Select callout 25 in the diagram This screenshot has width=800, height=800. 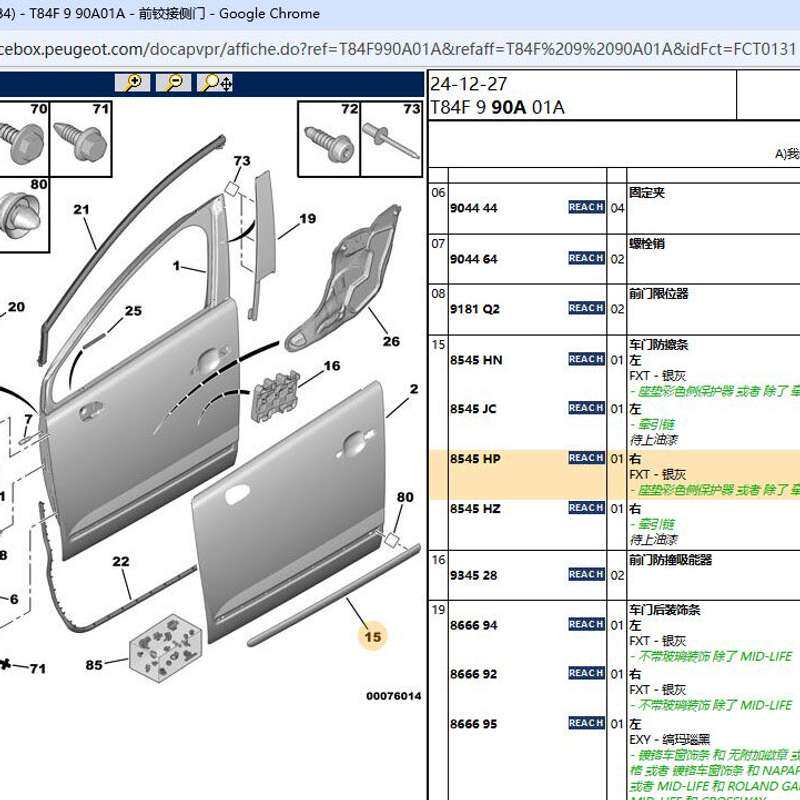click(133, 311)
